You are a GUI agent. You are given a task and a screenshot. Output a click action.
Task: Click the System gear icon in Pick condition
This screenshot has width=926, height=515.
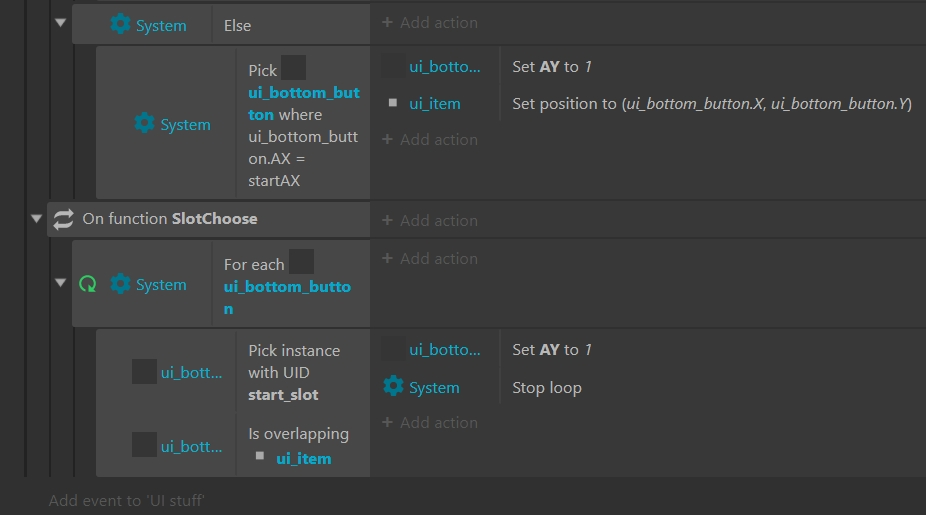click(144, 123)
